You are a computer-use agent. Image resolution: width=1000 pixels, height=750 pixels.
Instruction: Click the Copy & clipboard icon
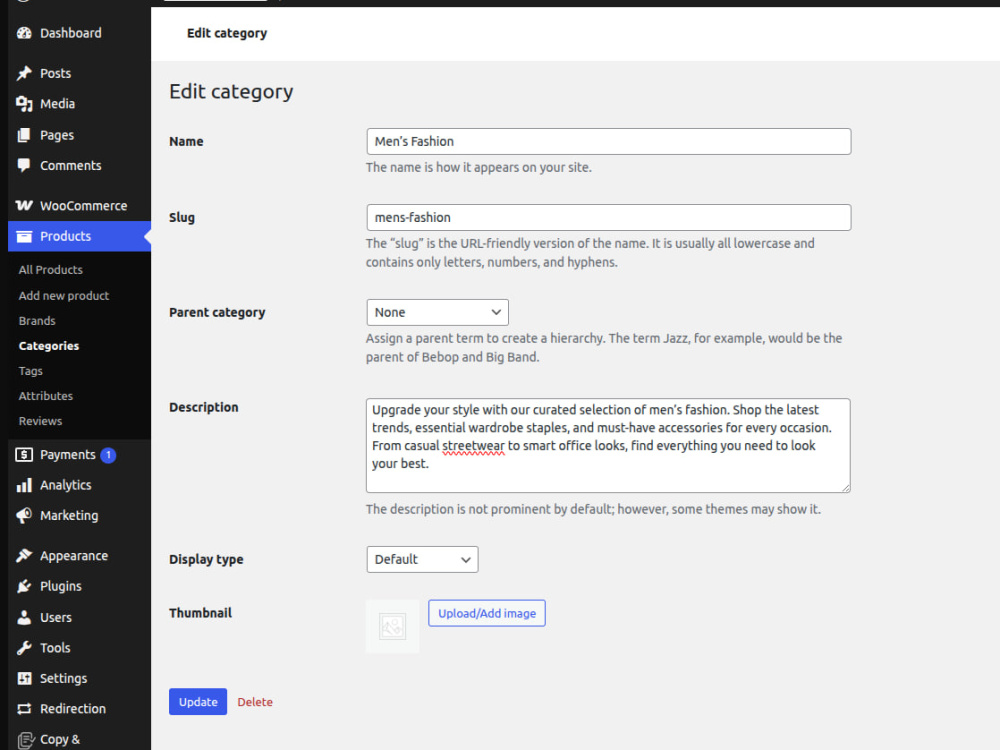24,740
